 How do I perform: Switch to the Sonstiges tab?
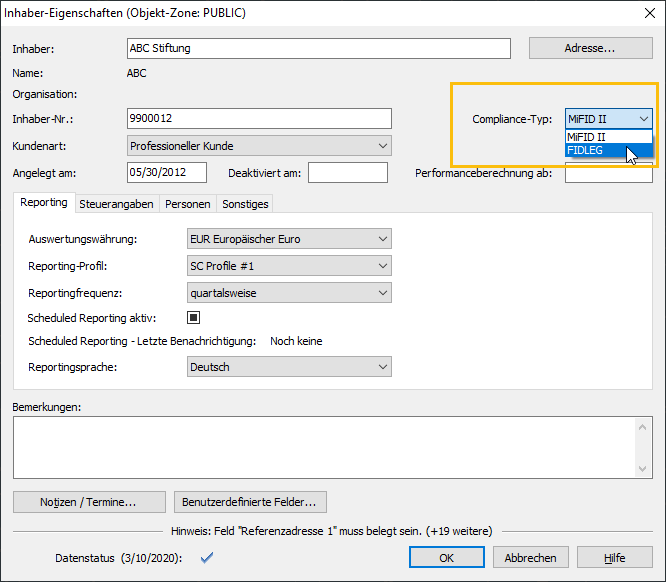tap(245, 204)
